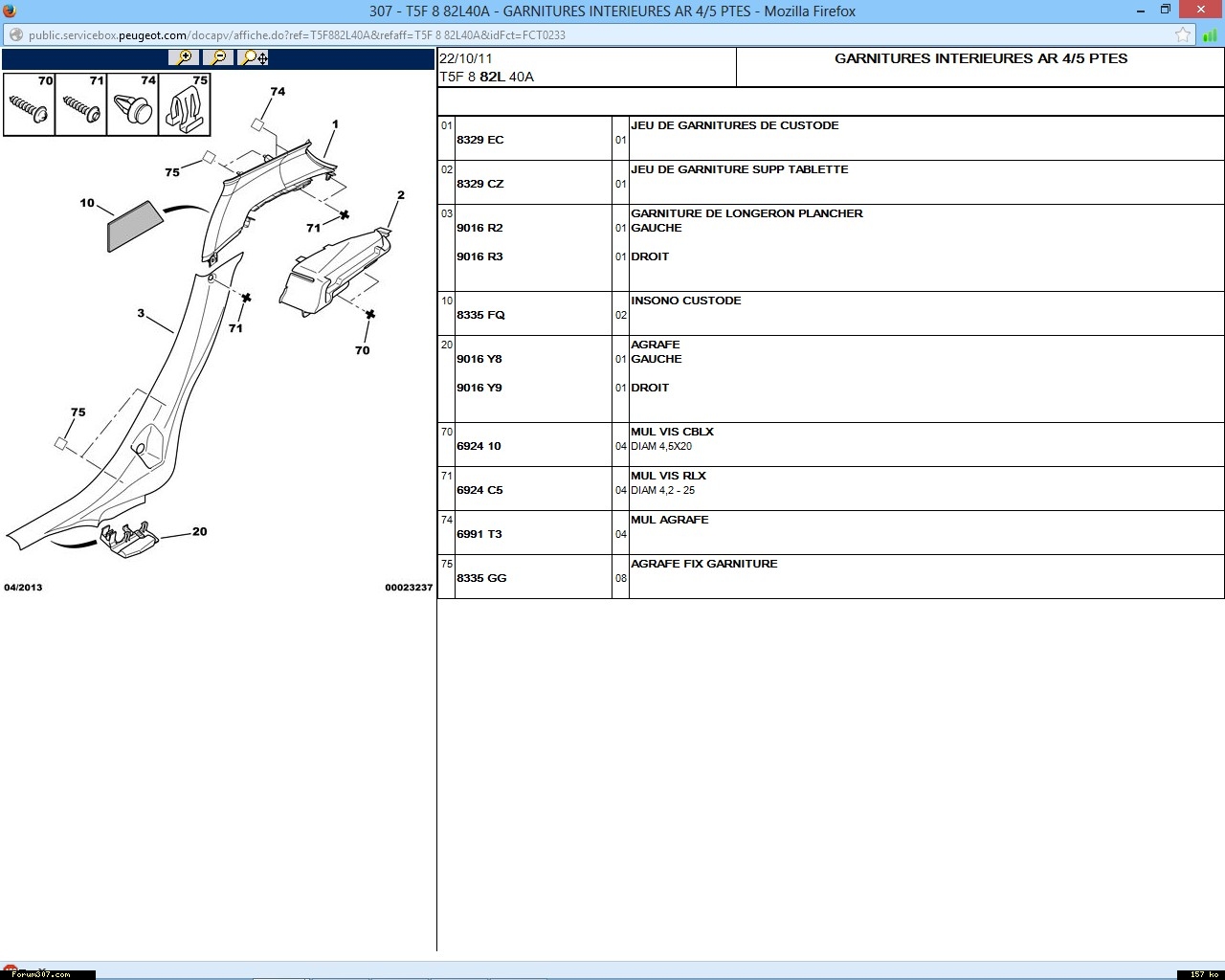Click the globe site identity icon

[x=14, y=35]
